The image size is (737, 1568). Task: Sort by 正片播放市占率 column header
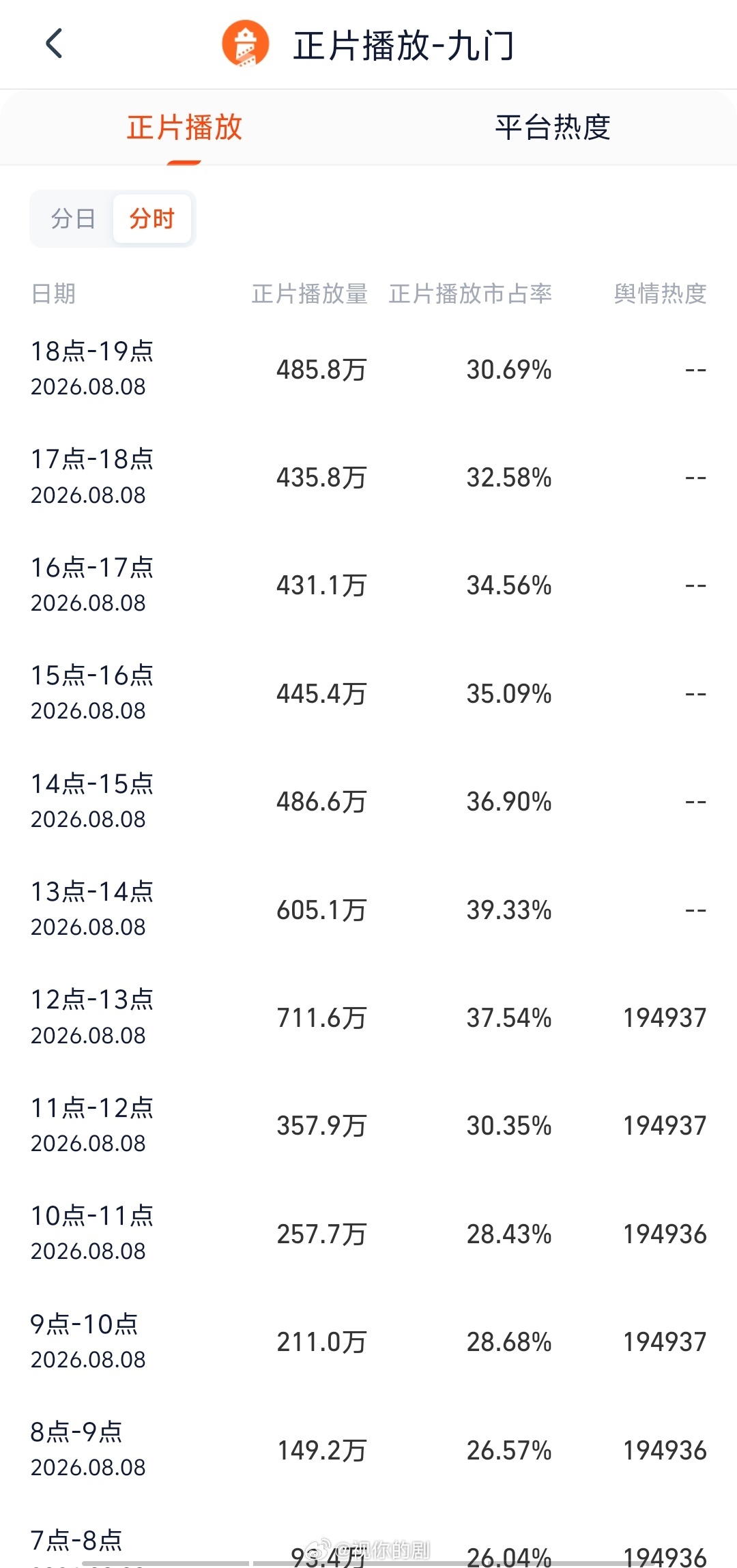471,293
